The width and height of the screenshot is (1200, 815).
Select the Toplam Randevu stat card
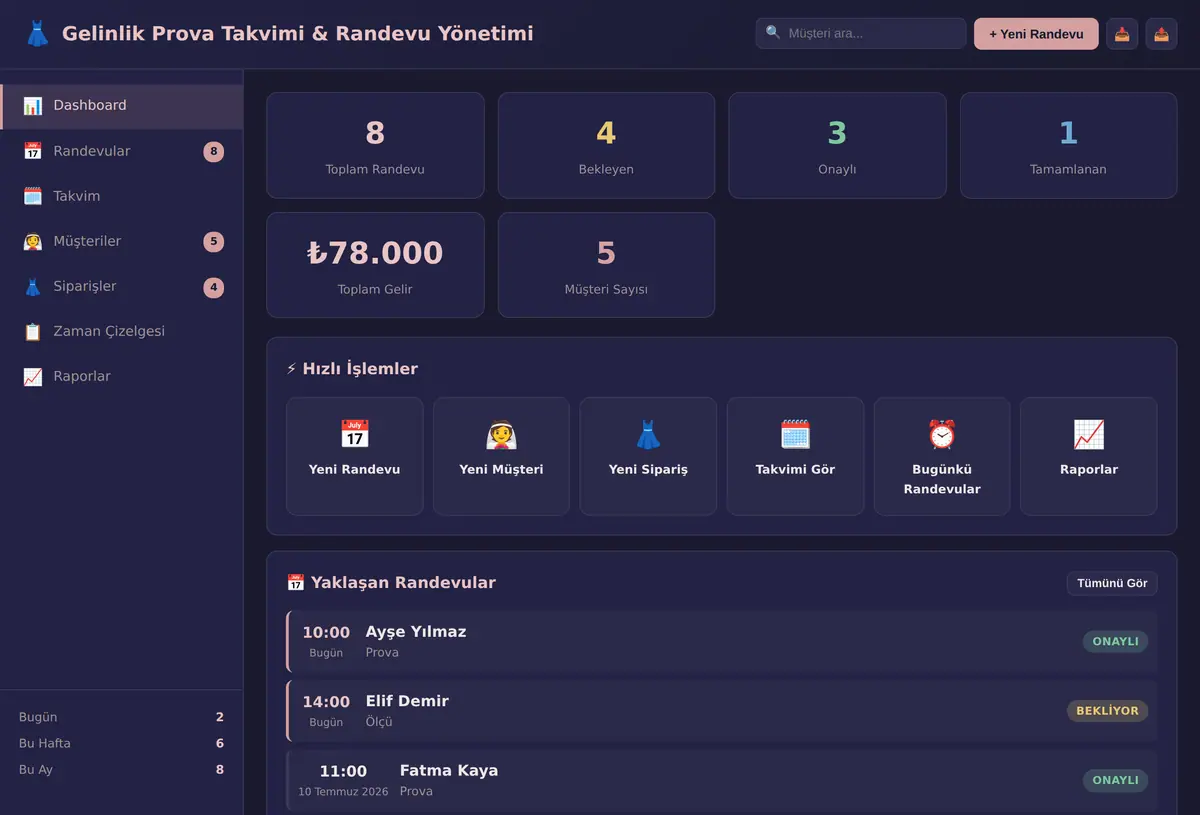tap(375, 145)
